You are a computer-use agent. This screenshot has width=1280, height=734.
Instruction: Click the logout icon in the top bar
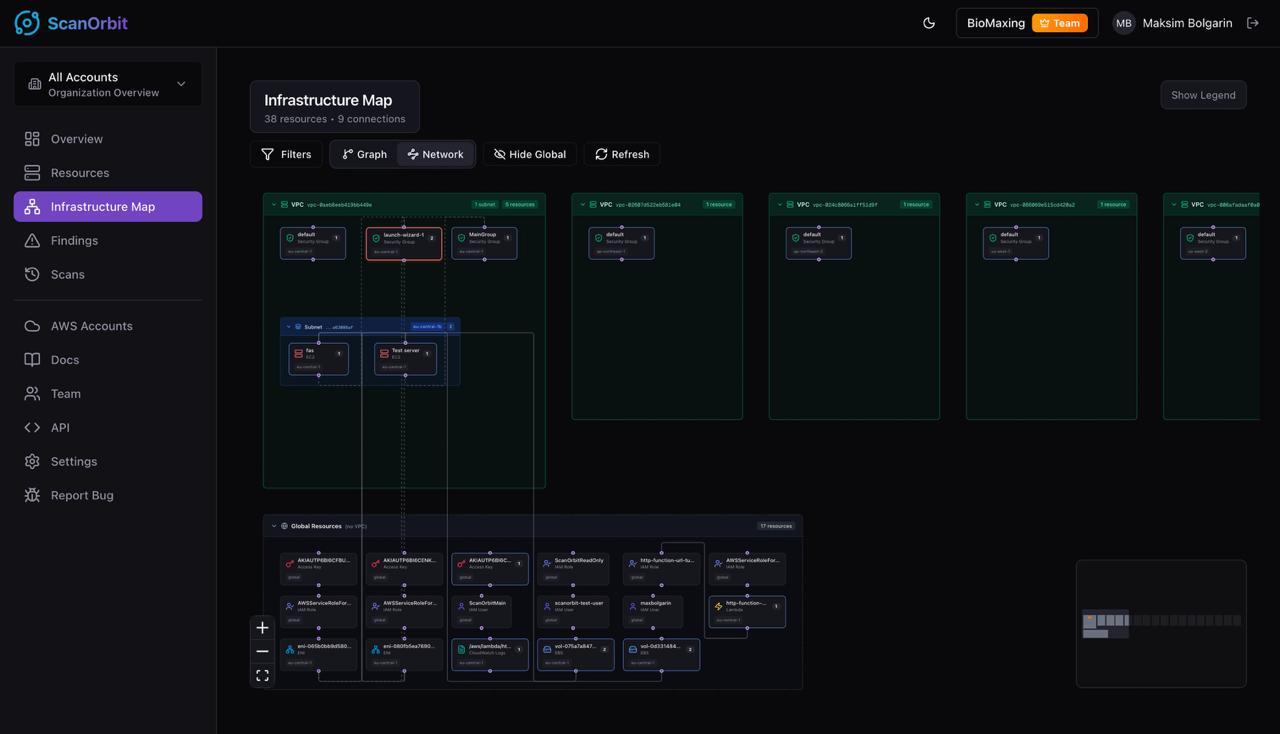click(1253, 22)
